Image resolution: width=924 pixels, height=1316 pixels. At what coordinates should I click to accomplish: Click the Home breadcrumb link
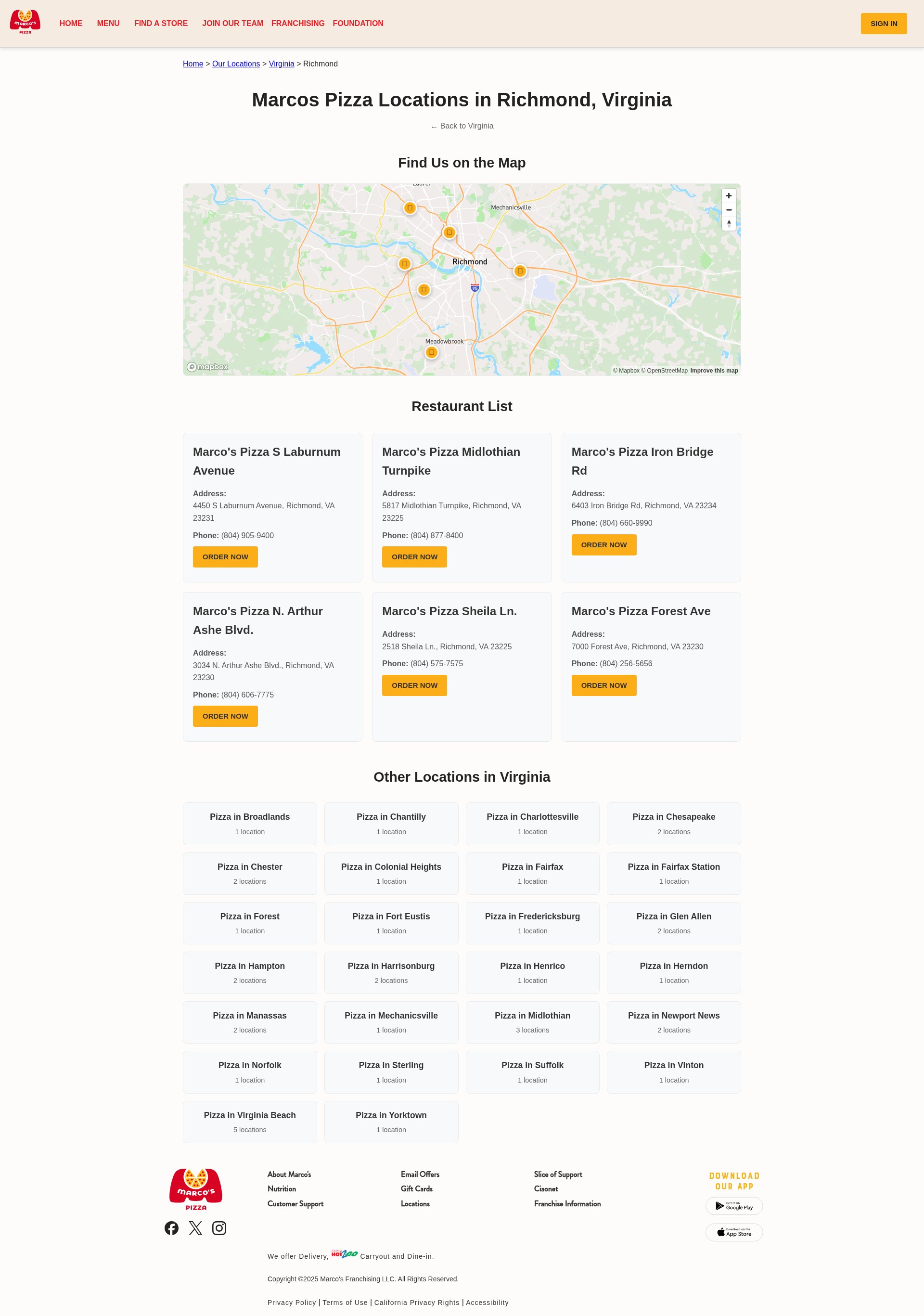[x=193, y=64]
